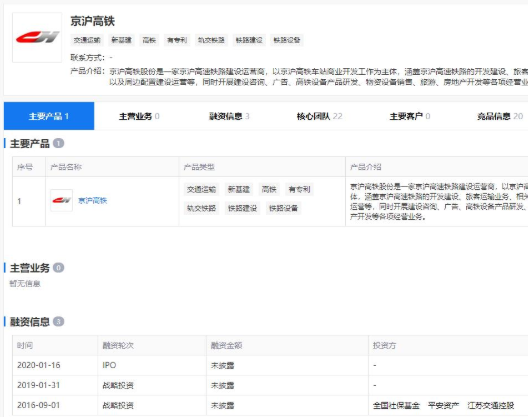Switch to the 主要产品 tab
528x420 pixels.
click(49, 116)
